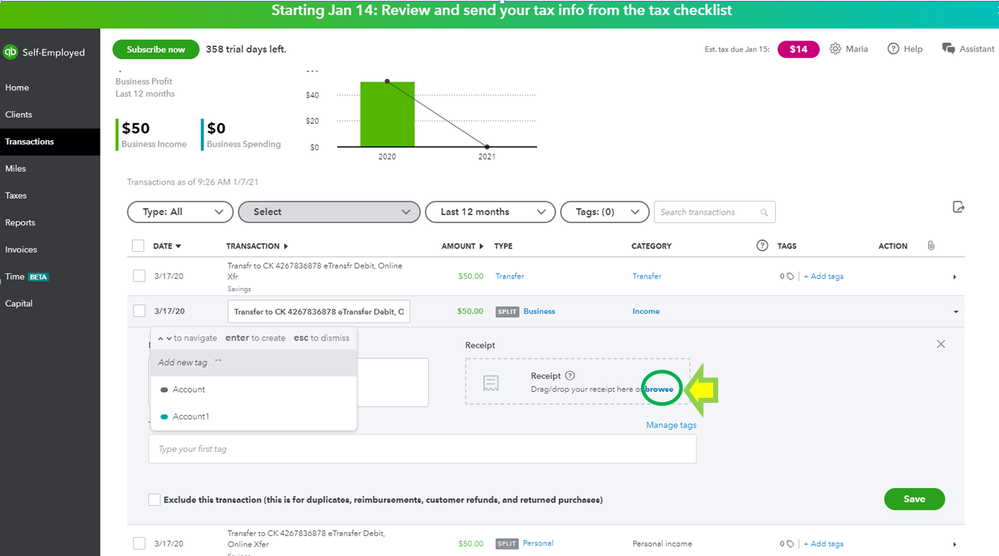Click the Manage tags link
This screenshot has width=999, height=556.
pyautogui.click(x=671, y=425)
